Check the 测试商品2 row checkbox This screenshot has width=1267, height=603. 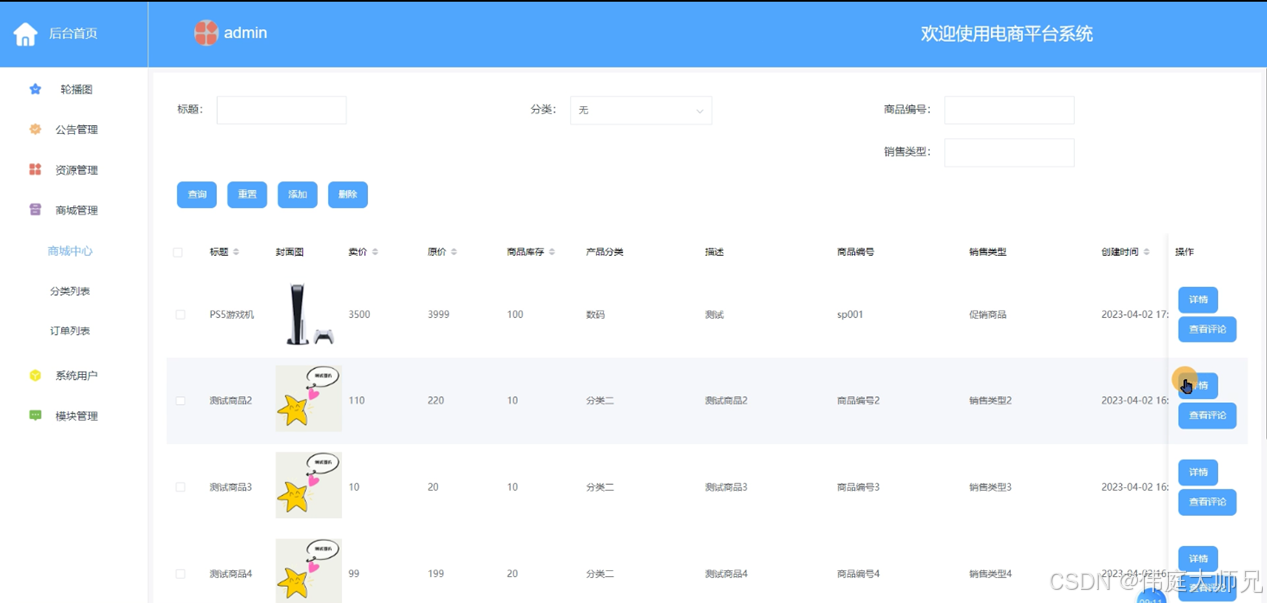pyautogui.click(x=180, y=400)
